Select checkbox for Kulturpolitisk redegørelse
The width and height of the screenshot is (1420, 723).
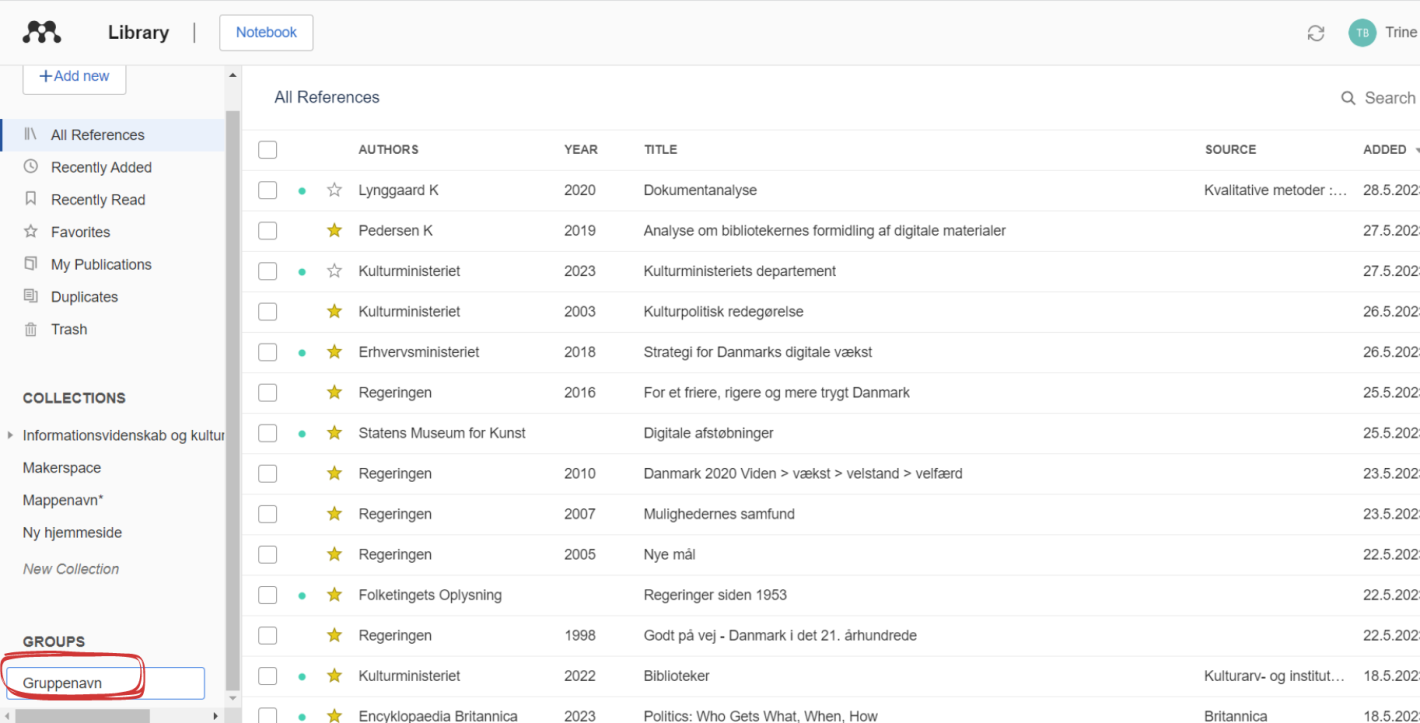267,311
